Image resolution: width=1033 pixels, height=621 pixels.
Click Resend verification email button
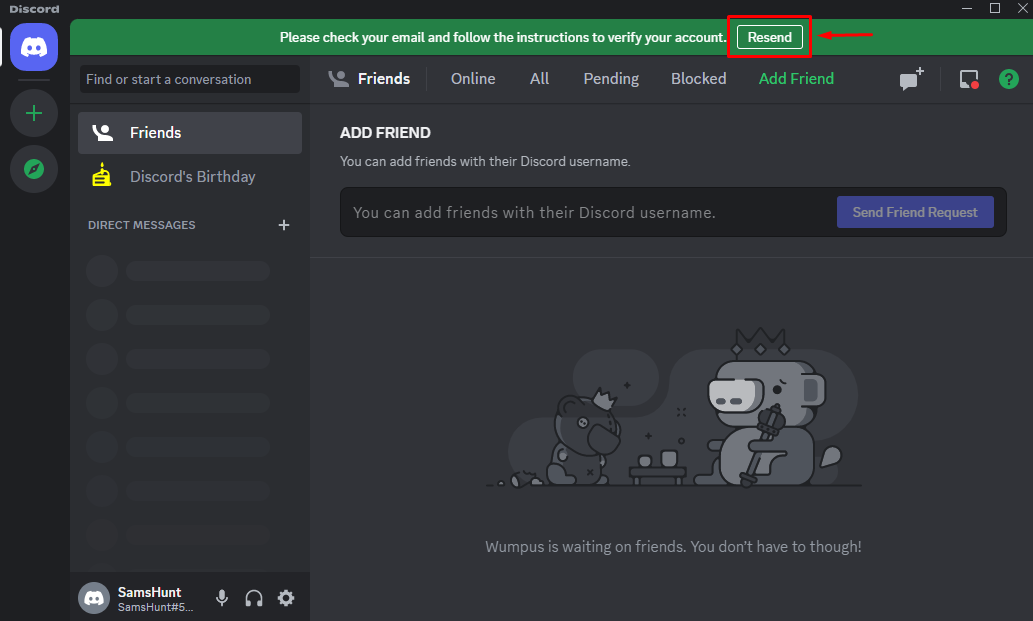tap(769, 38)
